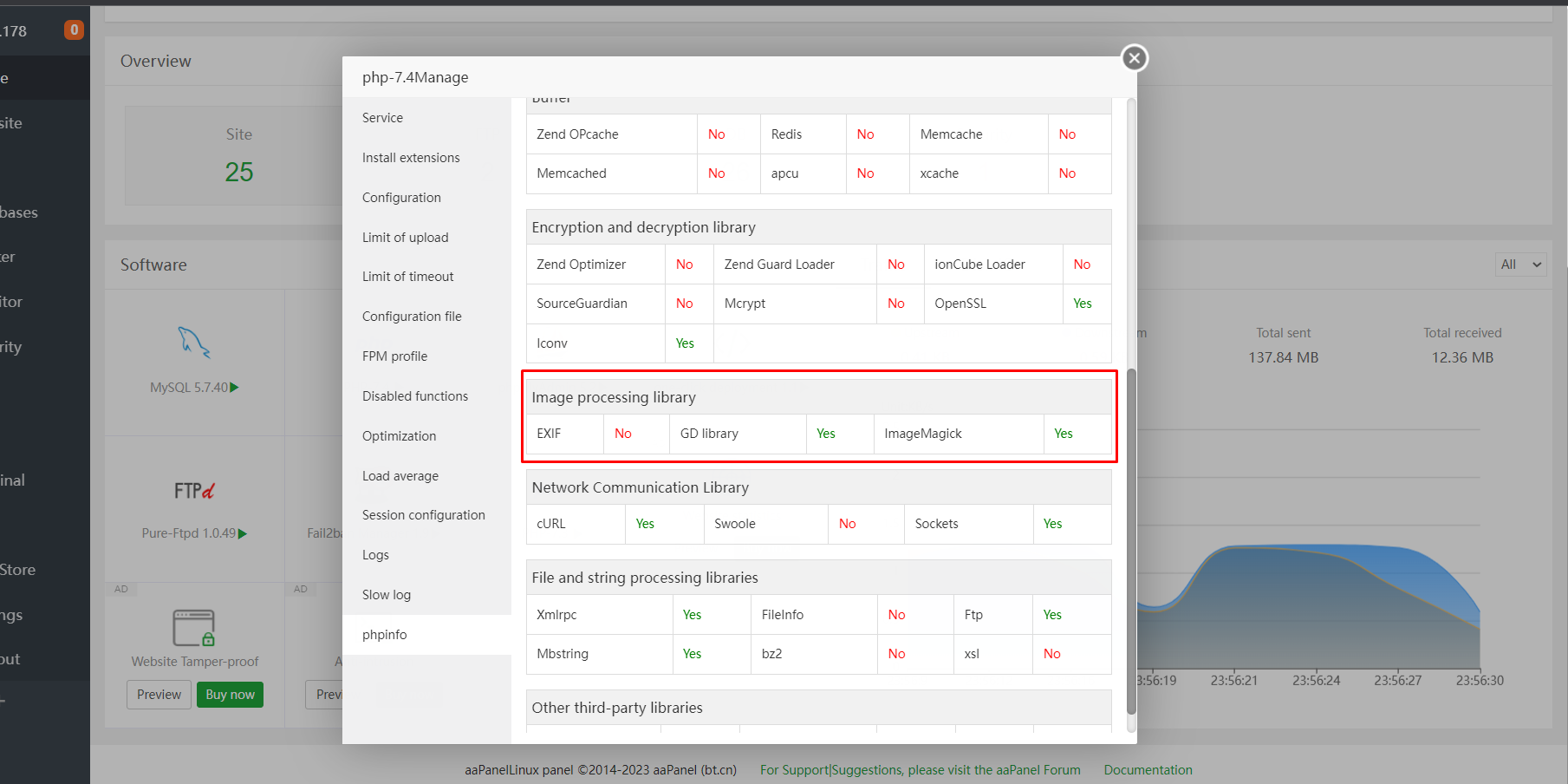Click the bz2 cell

point(814,654)
